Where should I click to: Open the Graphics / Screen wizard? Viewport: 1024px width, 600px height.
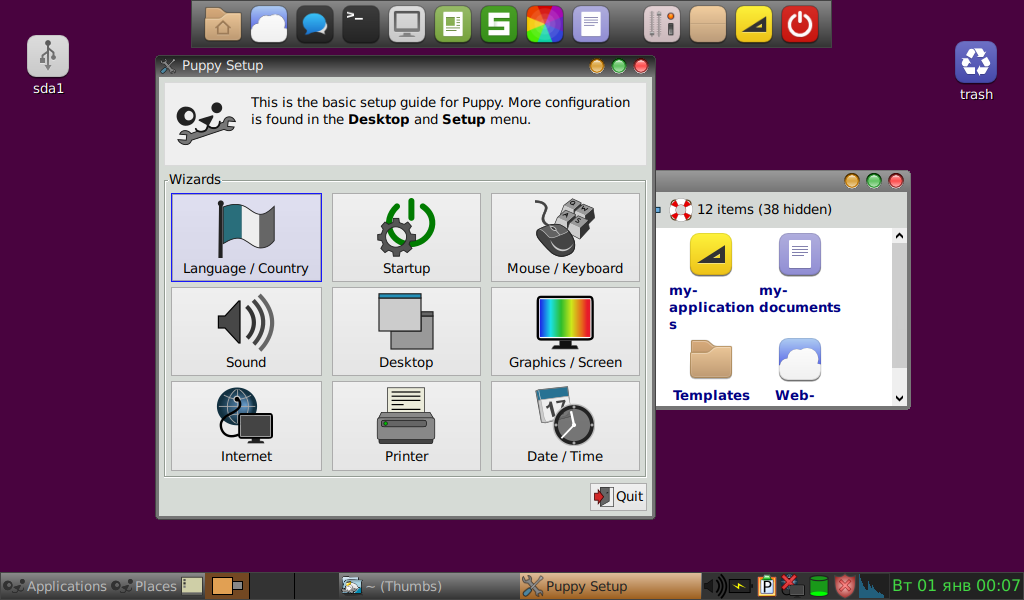pyautogui.click(x=565, y=332)
